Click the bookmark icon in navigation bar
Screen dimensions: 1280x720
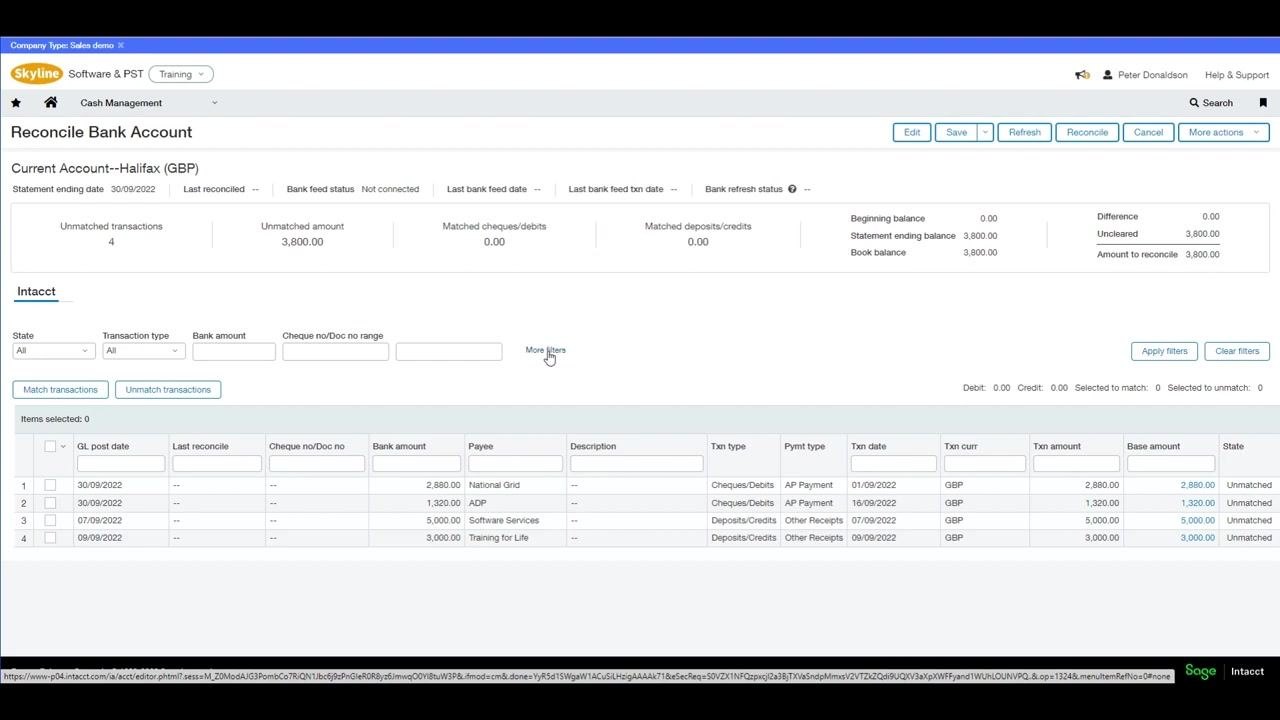(1263, 103)
